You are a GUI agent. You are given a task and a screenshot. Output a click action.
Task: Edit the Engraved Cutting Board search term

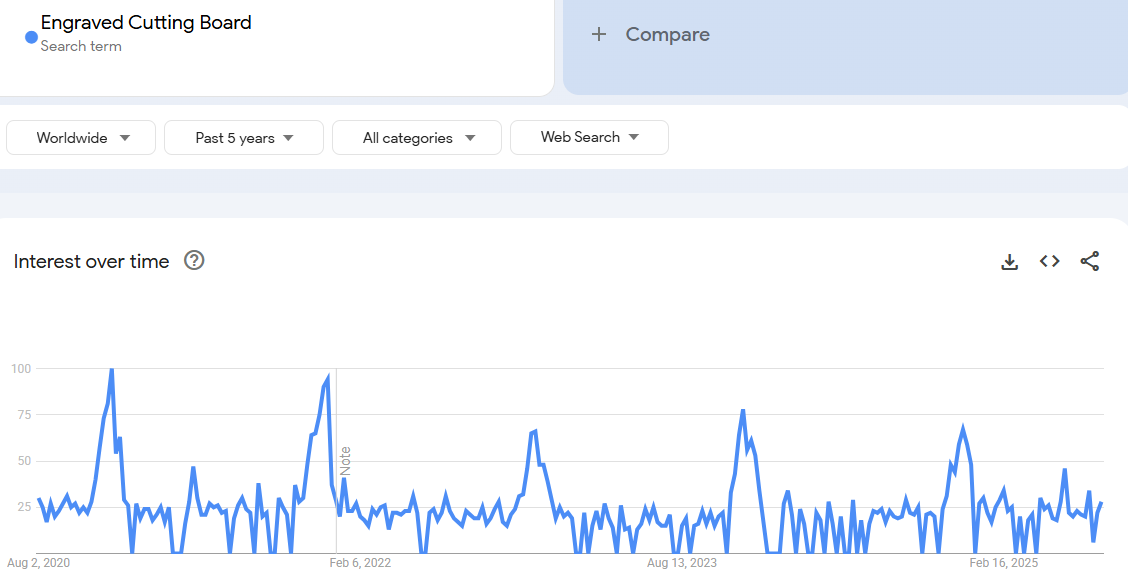coord(146,23)
